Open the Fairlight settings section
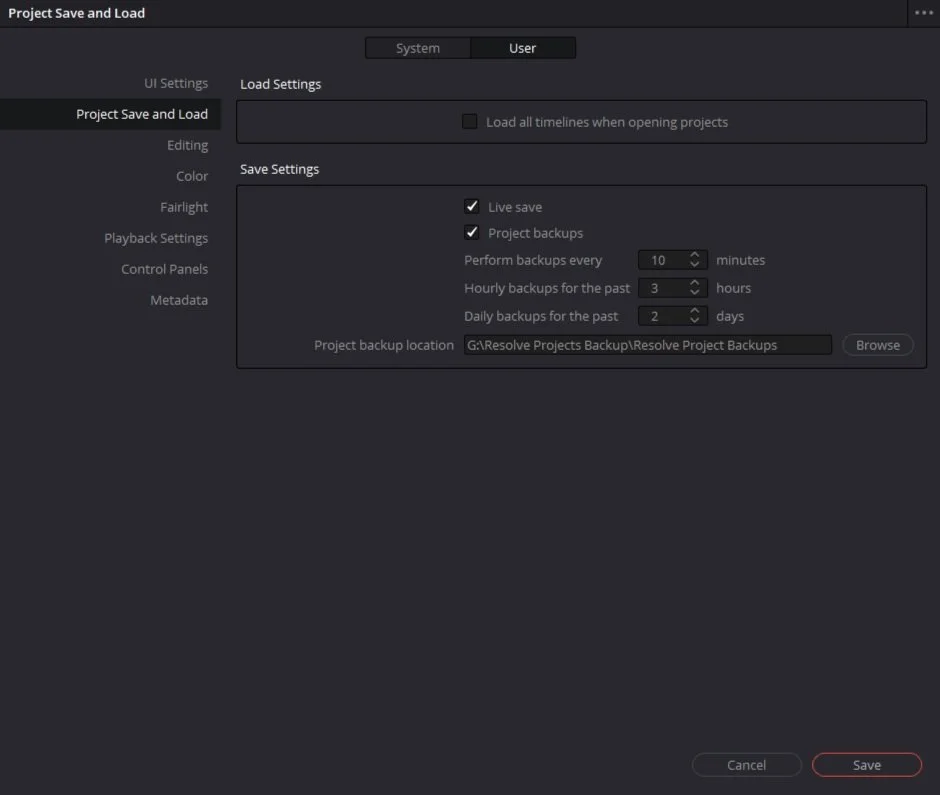This screenshot has width=940, height=795. pyautogui.click(x=184, y=207)
